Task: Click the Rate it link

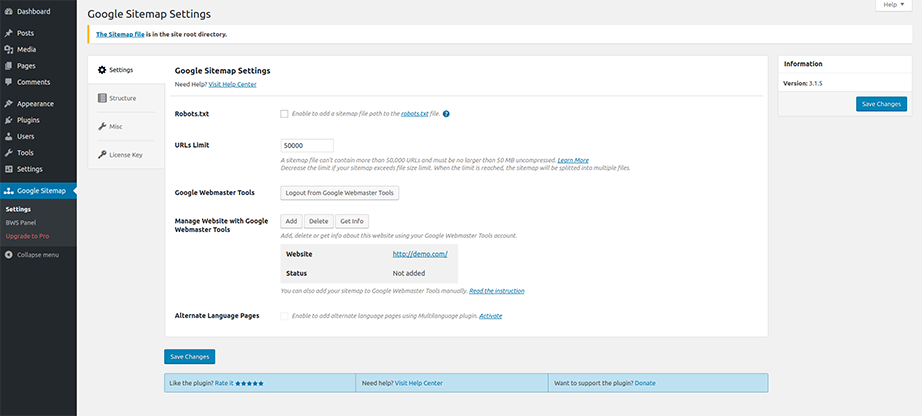Action: point(224,384)
